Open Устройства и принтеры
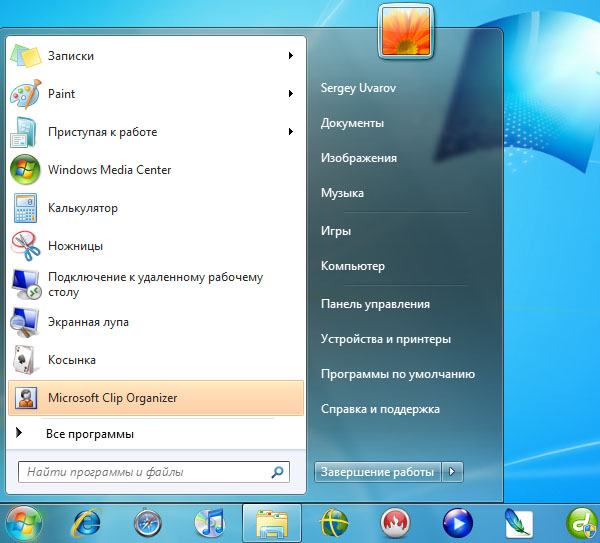This screenshot has width=600, height=543. click(x=386, y=339)
